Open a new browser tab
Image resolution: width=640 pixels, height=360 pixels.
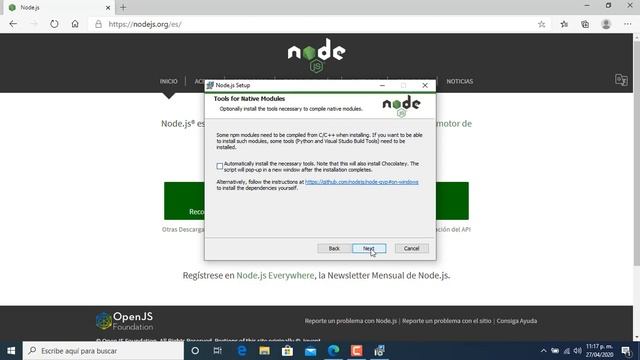123,7
